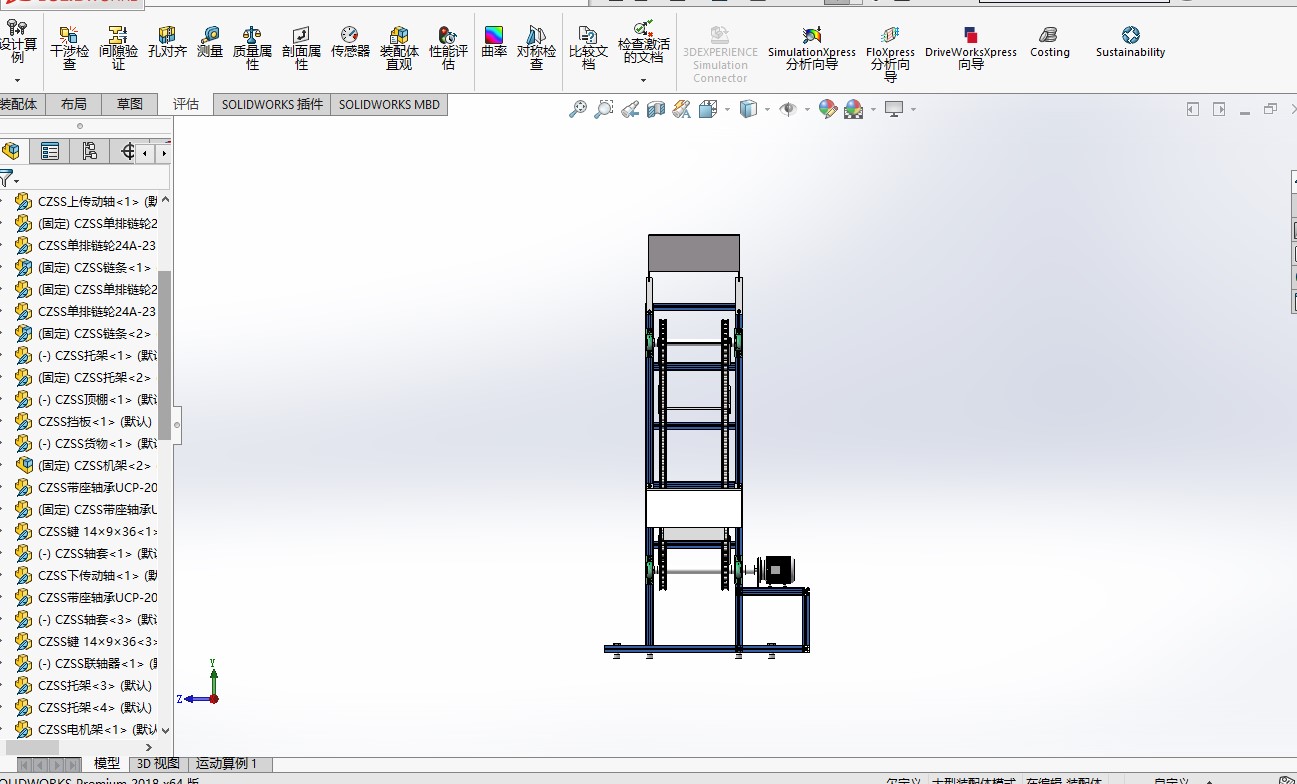Select (-) CZSS顶棚<1> component
The width and height of the screenshot is (1297, 784).
coord(86,399)
